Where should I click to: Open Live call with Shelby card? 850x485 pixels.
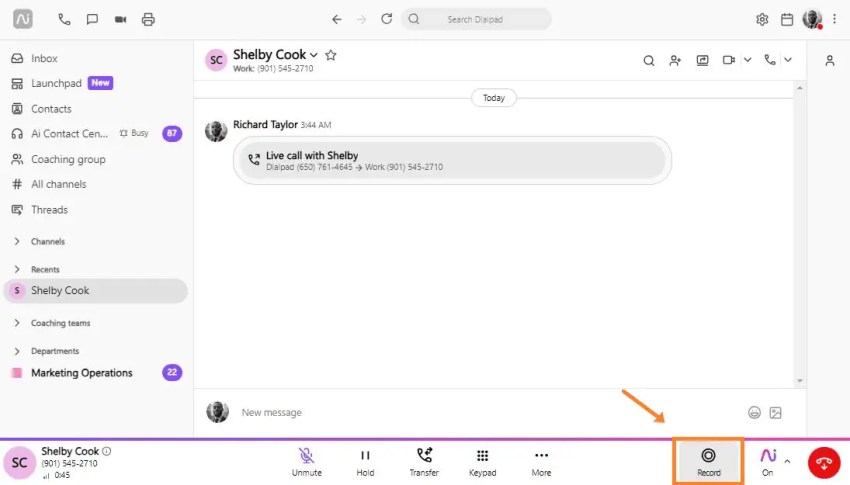tap(453, 160)
